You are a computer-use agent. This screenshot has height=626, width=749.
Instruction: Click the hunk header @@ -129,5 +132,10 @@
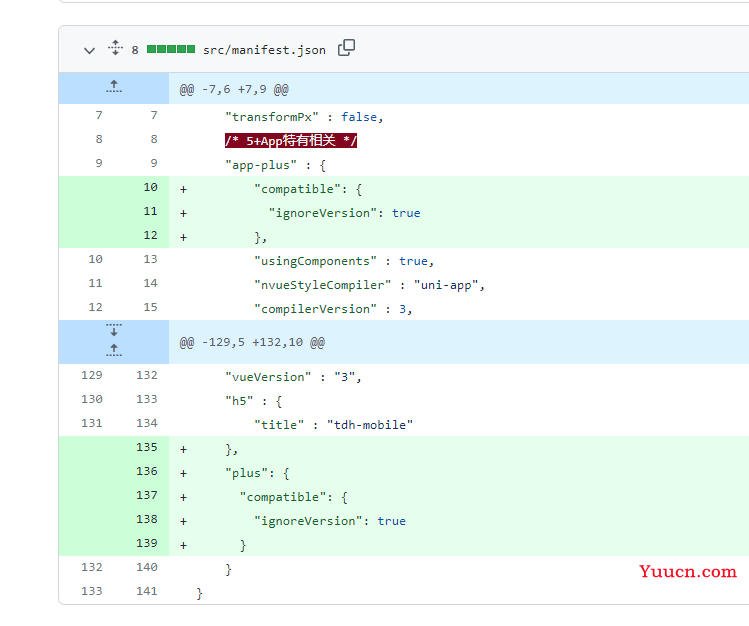coord(252,342)
